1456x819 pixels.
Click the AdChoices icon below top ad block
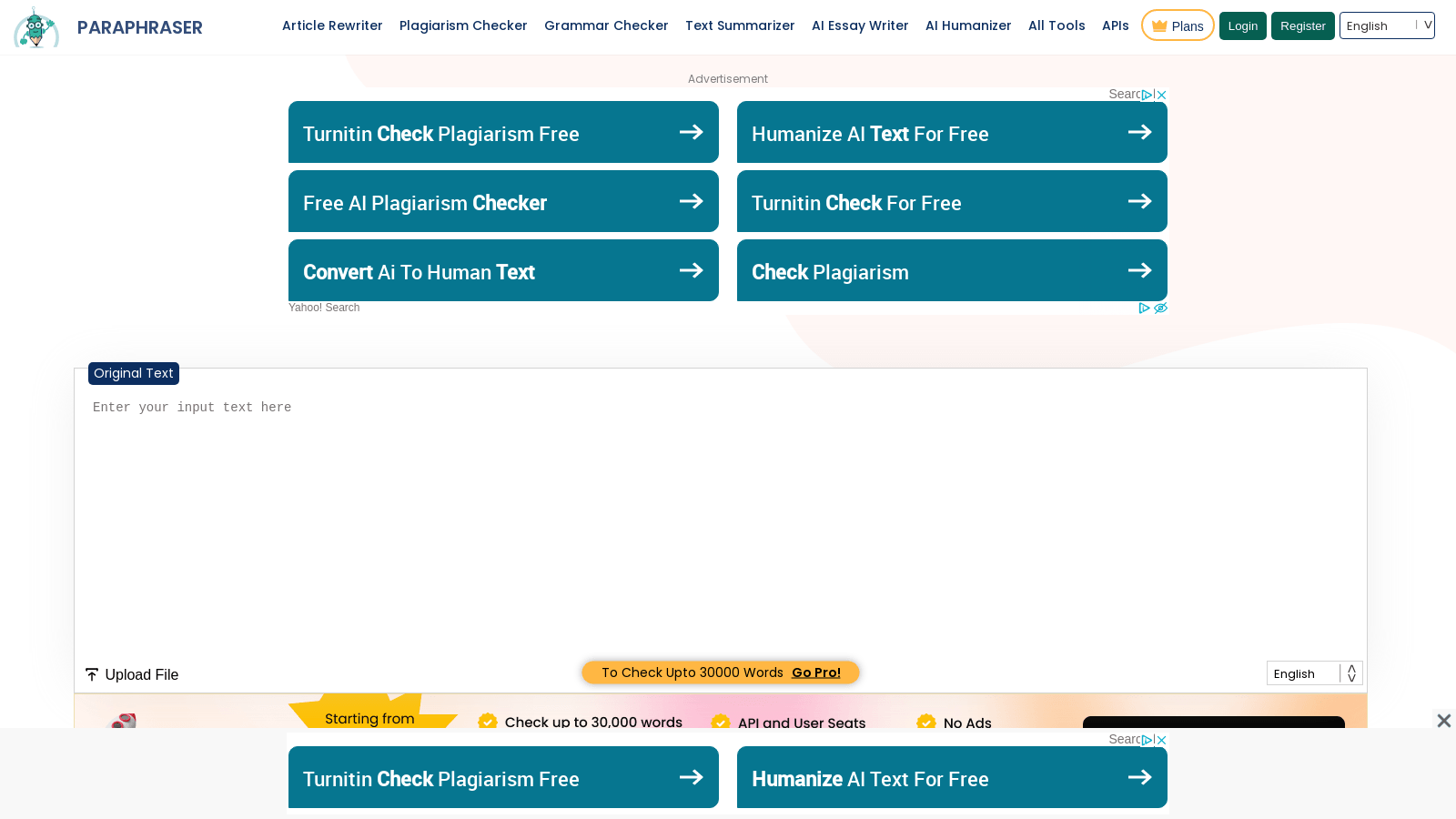click(x=1145, y=308)
